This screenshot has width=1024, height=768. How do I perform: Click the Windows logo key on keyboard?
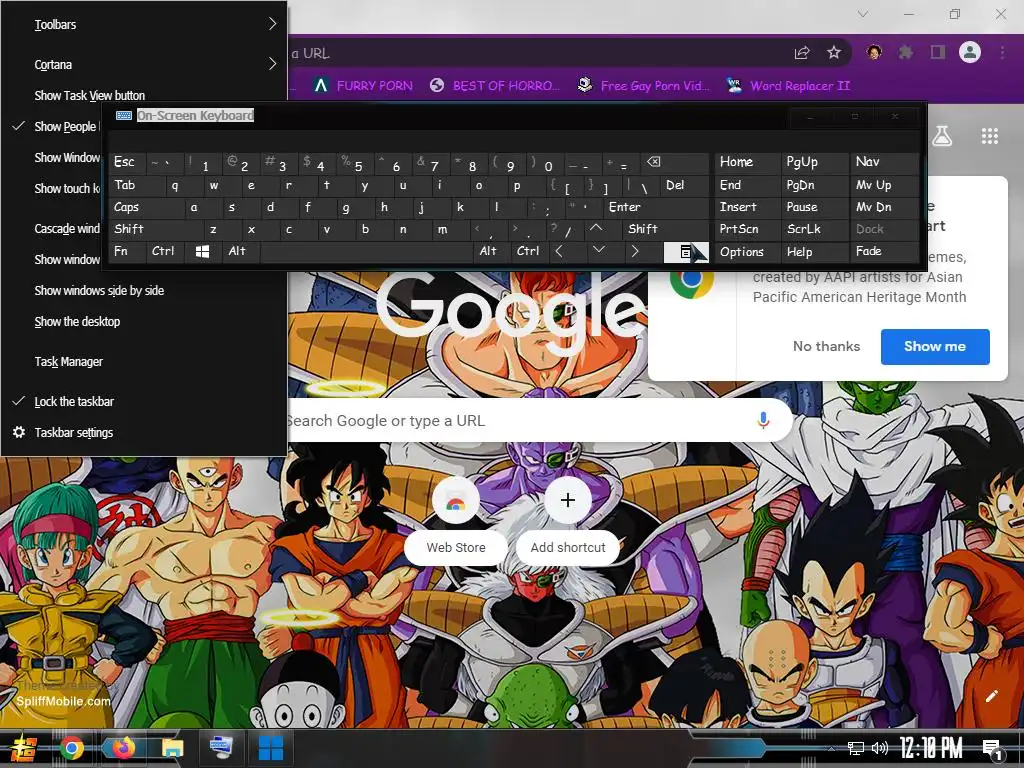coord(202,251)
